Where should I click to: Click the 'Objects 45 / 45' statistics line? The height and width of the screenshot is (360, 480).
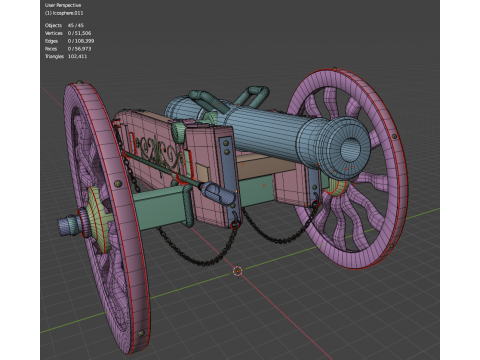point(64,25)
